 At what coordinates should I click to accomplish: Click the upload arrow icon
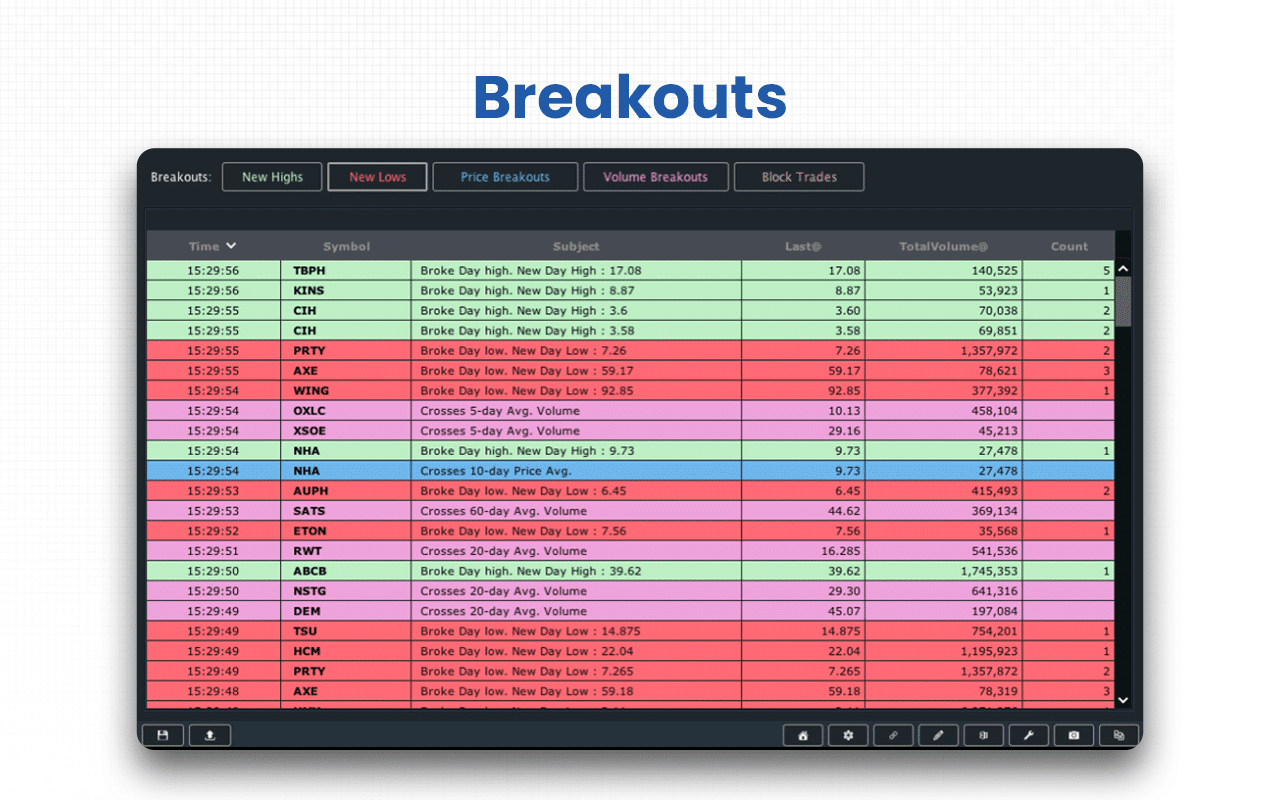click(210, 735)
